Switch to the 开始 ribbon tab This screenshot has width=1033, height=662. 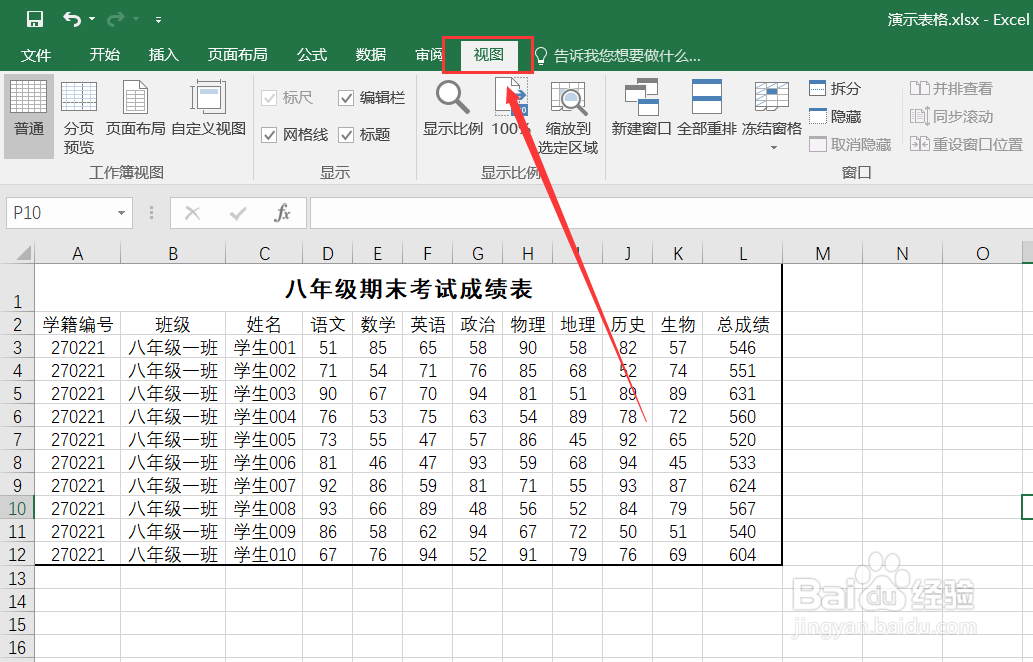(x=104, y=55)
